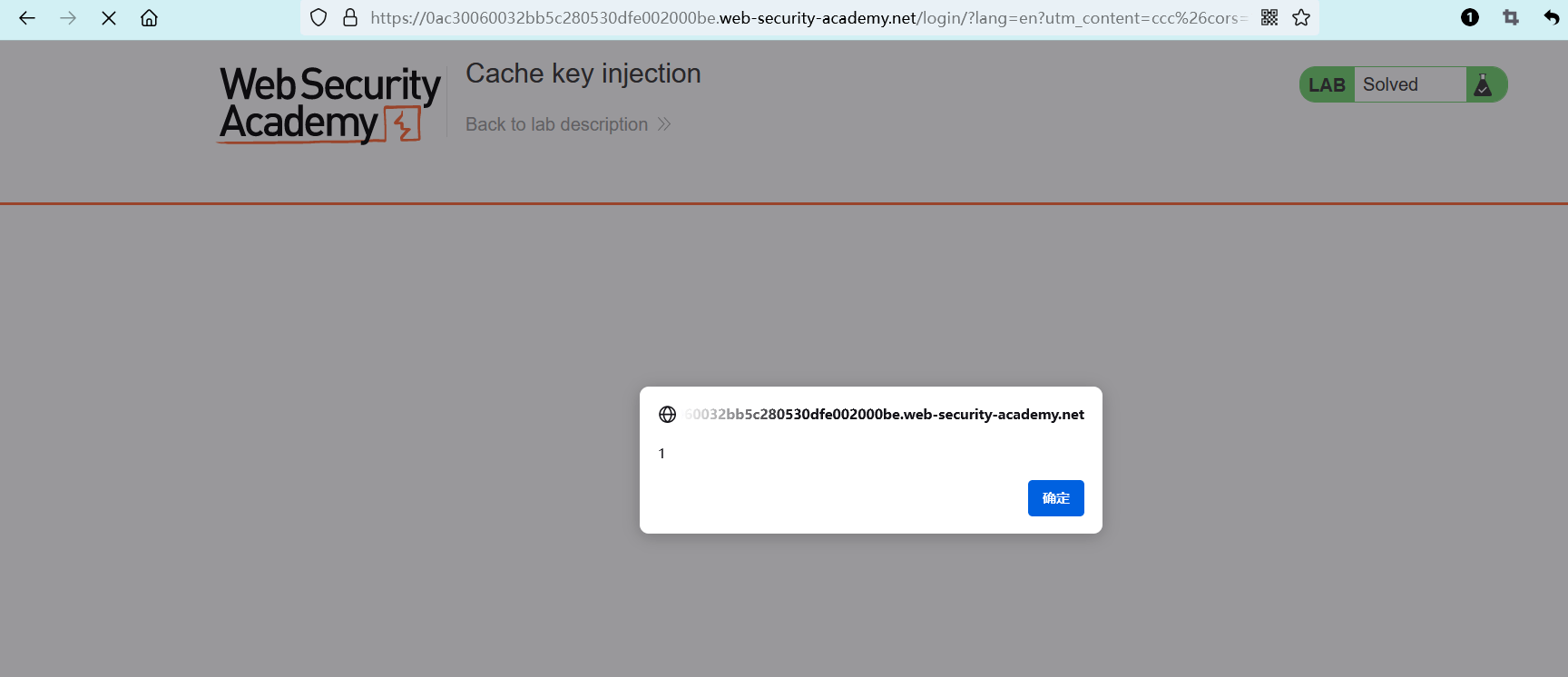
Task: Click the flask icon in Solved banner
Action: (x=1484, y=84)
